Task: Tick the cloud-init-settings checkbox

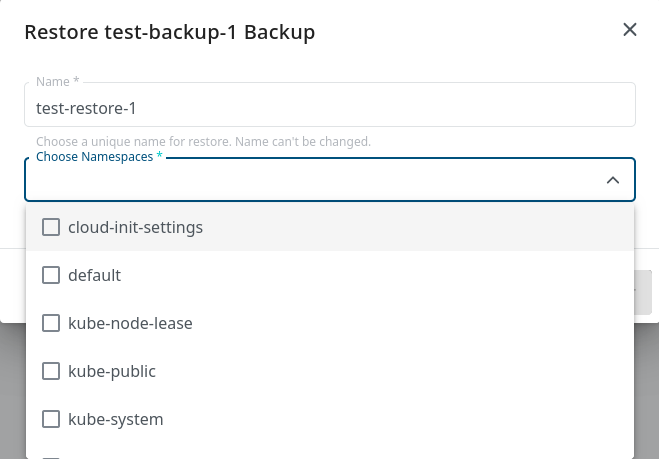Action: pos(51,227)
